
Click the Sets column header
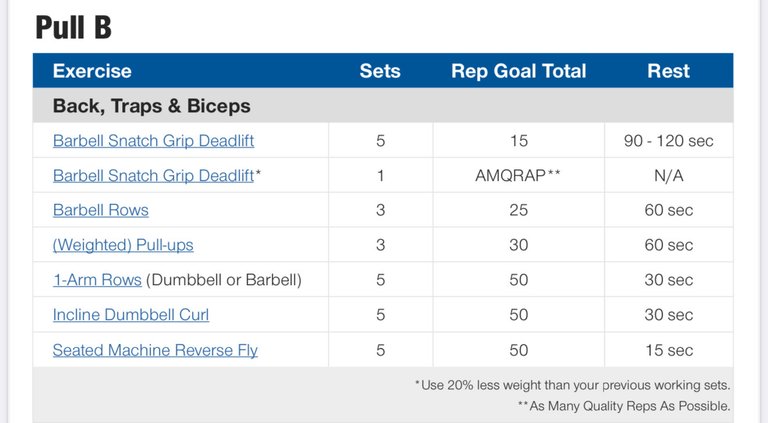(380, 71)
